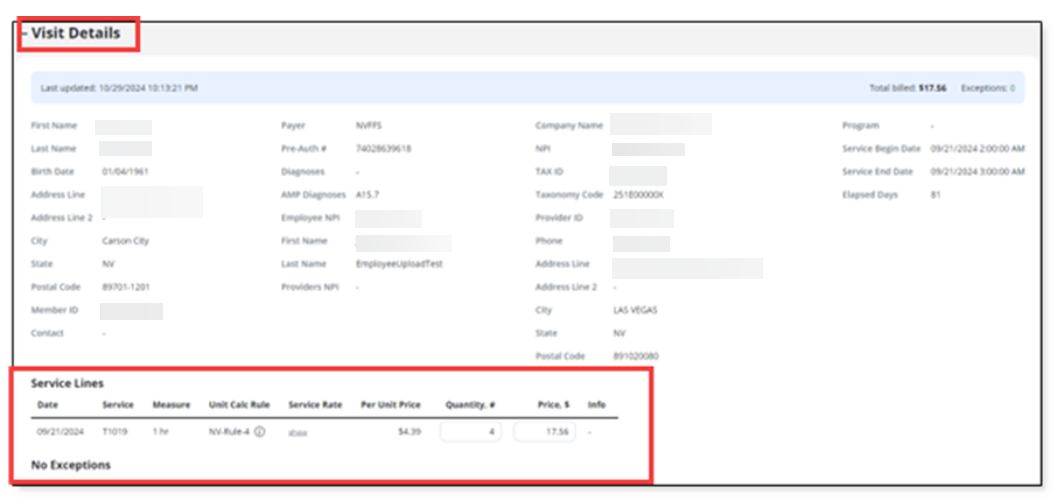Click the NV-Rule-4 info icon
Image resolution: width=1057 pixels, height=504 pixels.
[259, 432]
